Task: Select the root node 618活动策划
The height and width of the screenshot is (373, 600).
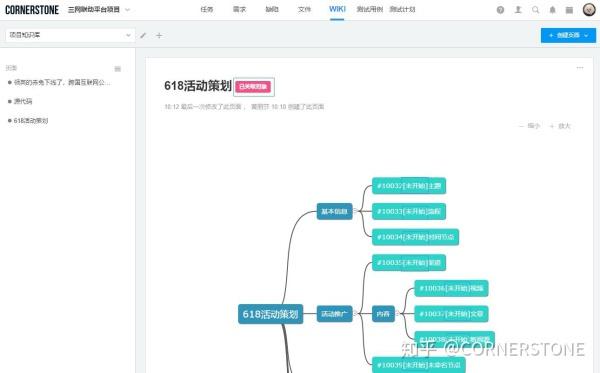Action: (x=271, y=314)
